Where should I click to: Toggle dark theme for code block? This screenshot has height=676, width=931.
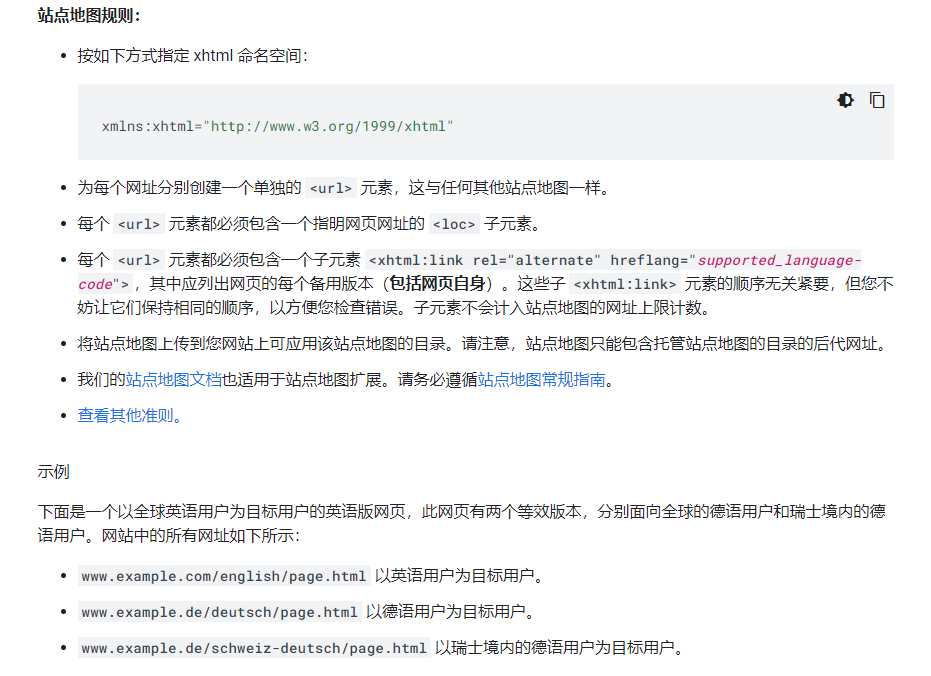tap(846, 100)
